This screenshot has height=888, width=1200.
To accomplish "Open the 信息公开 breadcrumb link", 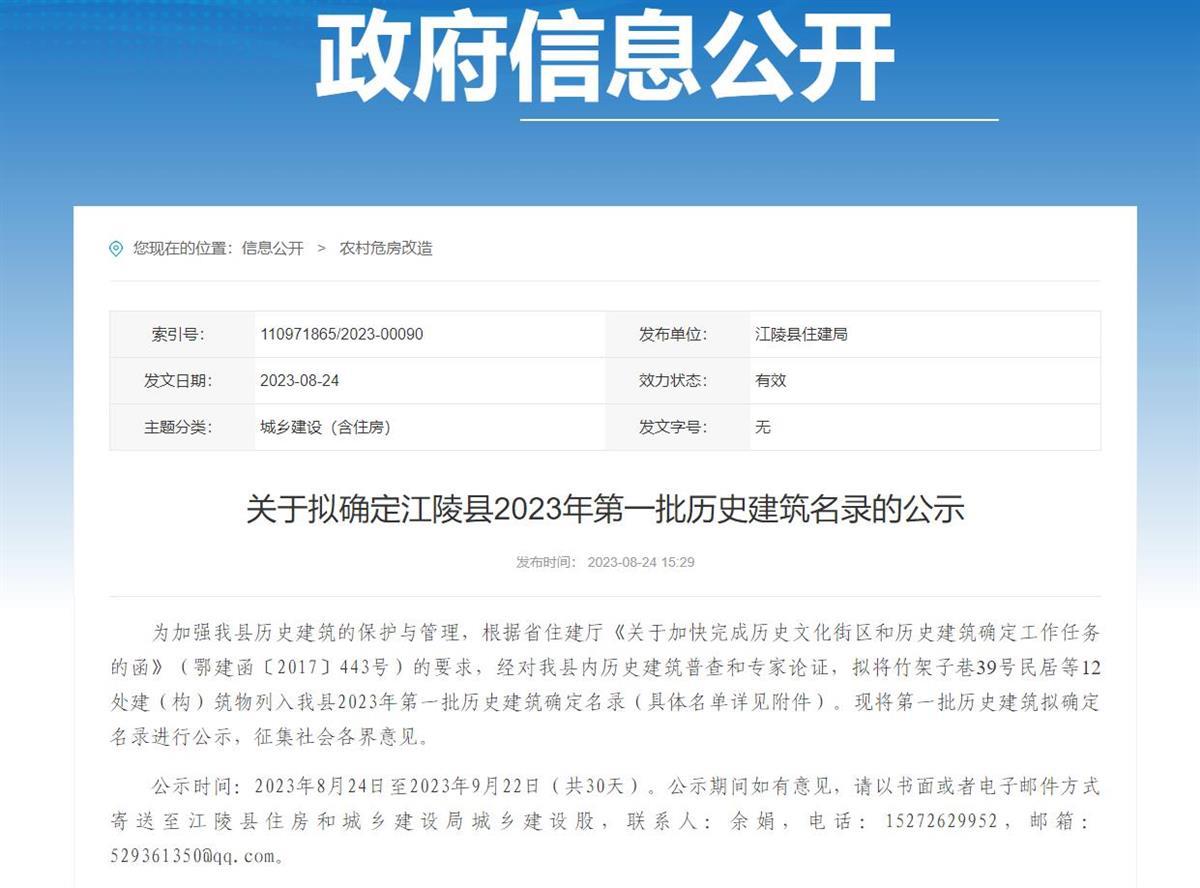I will pyautogui.click(x=272, y=248).
